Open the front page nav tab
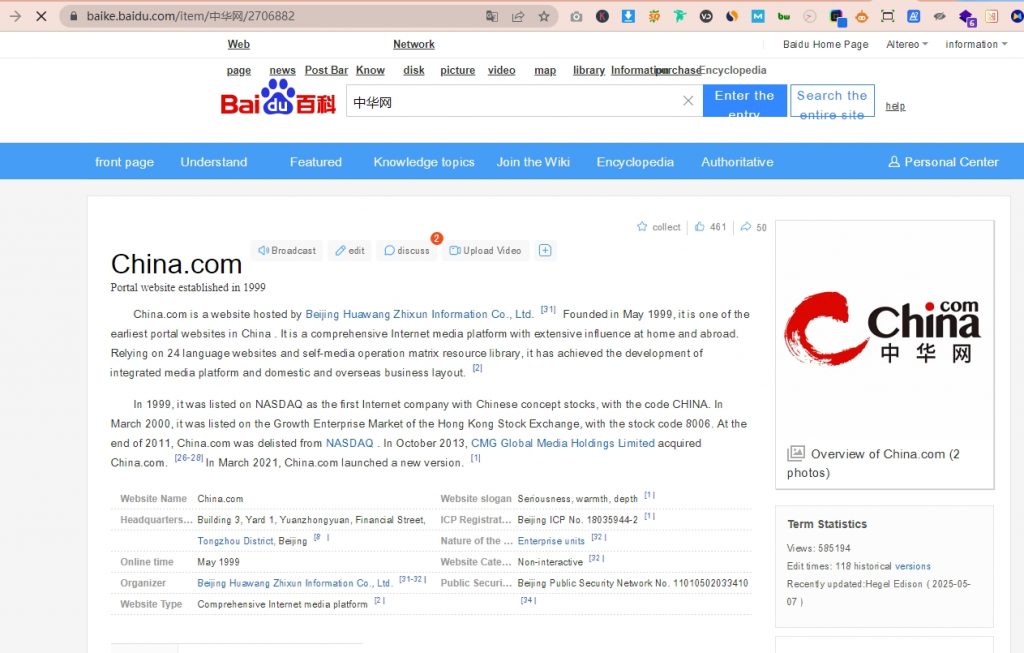This screenshot has width=1024, height=653. click(125, 162)
